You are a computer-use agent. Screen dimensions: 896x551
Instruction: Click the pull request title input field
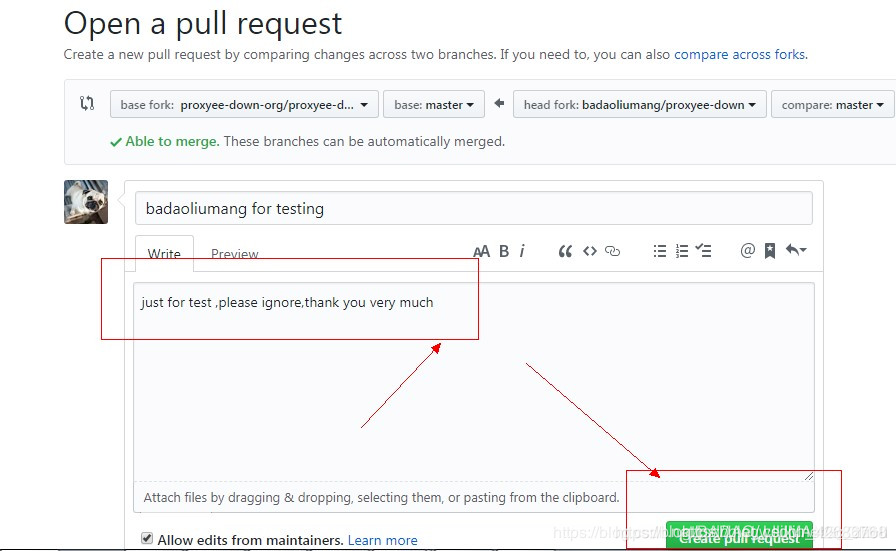click(474, 208)
